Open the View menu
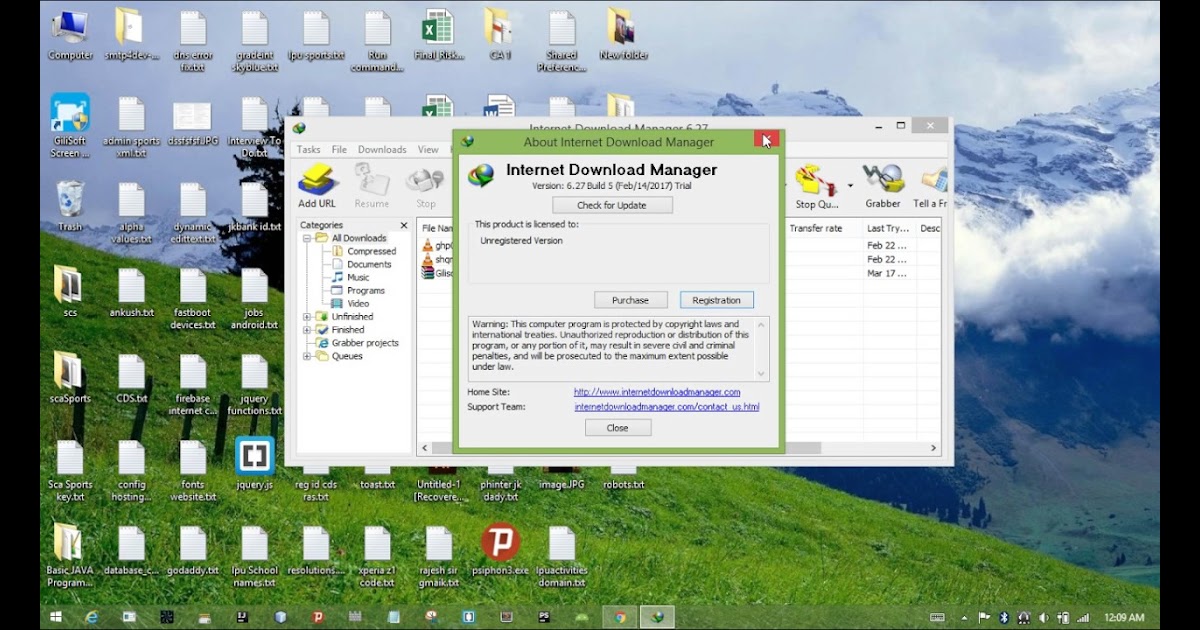Screen dimensions: 1200x630 click(x=428, y=149)
